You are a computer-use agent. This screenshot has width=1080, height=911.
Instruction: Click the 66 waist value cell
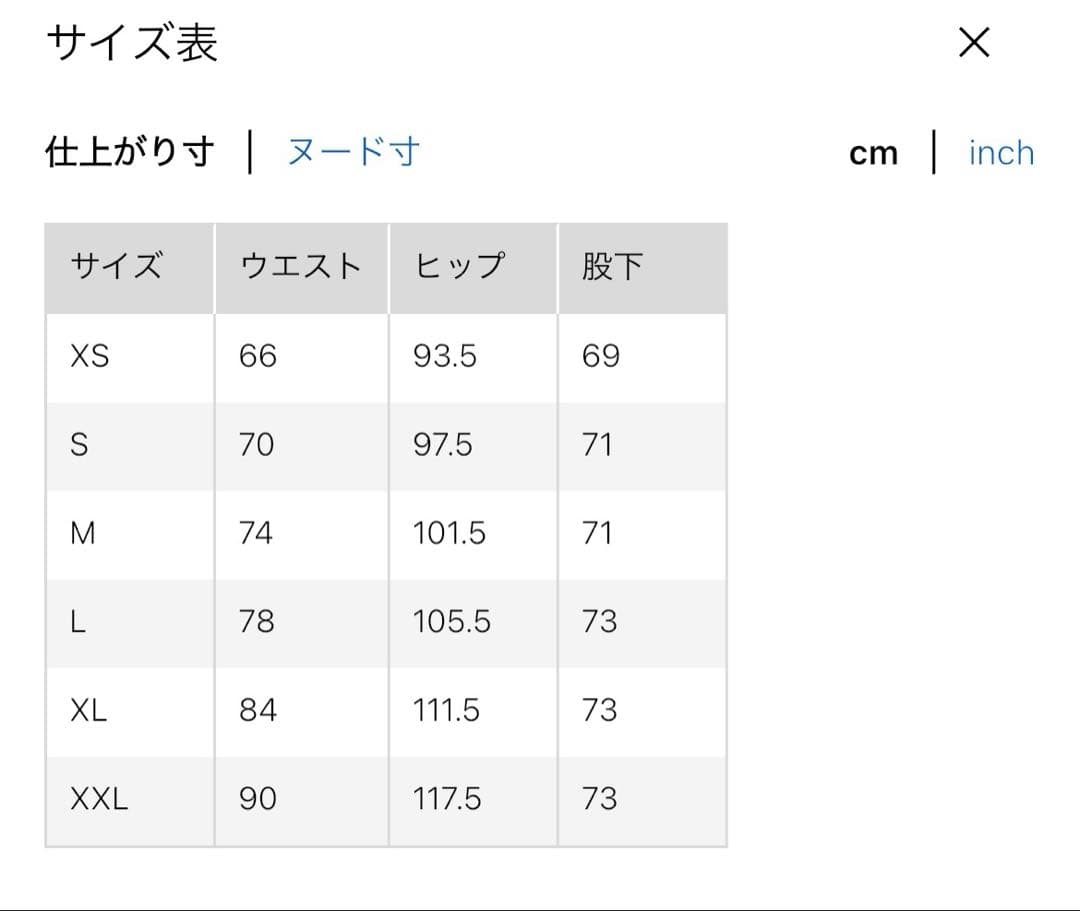257,356
